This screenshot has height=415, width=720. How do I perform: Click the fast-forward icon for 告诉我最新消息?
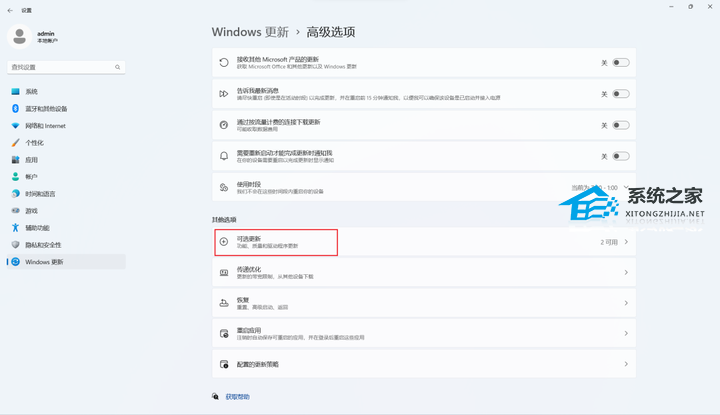(224, 94)
